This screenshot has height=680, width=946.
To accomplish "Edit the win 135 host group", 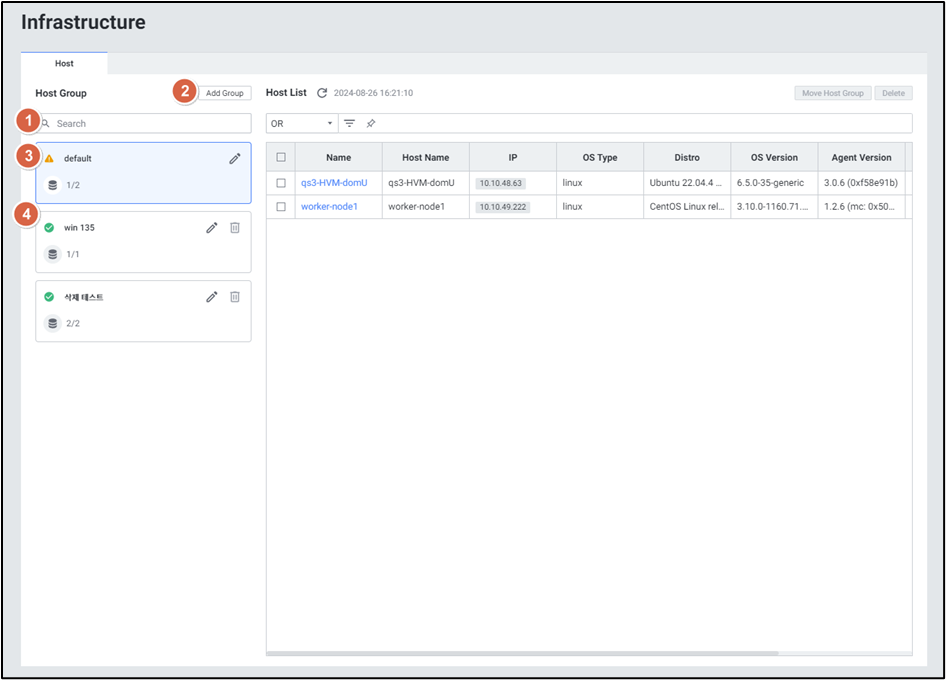I will [212, 228].
